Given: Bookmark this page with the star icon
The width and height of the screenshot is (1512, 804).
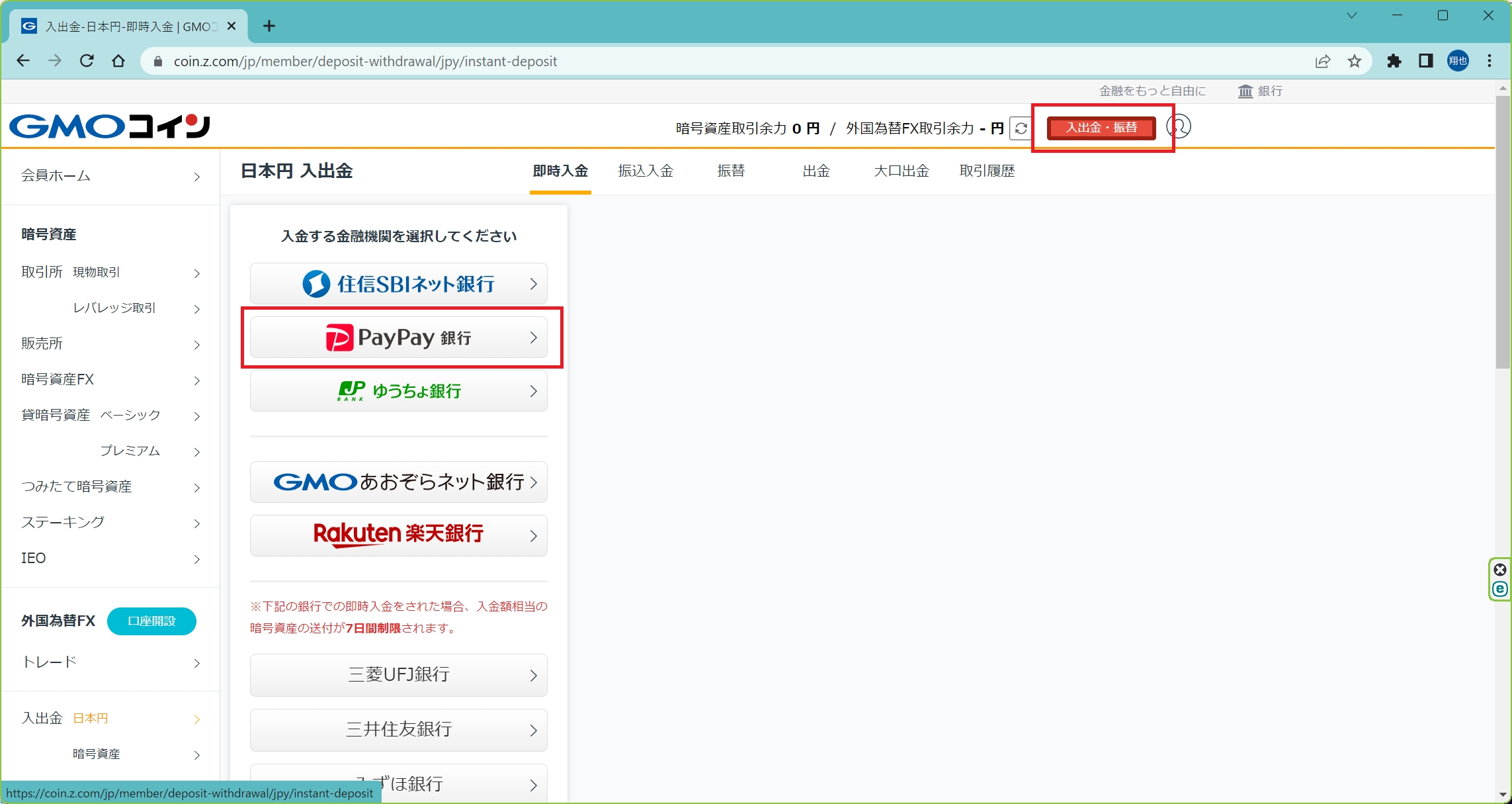Looking at the screenshot, I should (x=1355, y=62).
